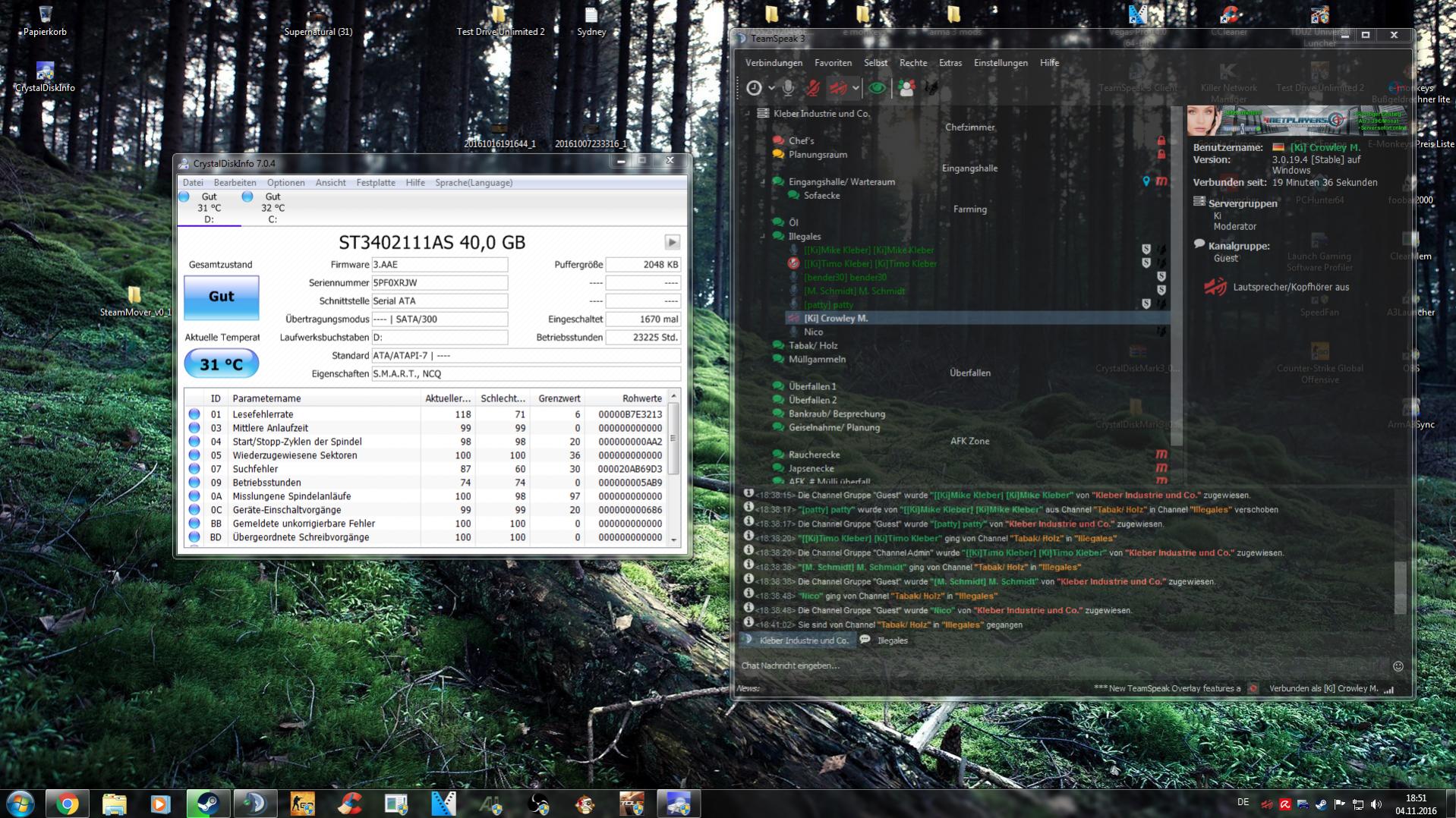Click the Seriennummer field 5PF0XRJW
This screenshot has width=1456, height=818.
(x=440, y=283)
